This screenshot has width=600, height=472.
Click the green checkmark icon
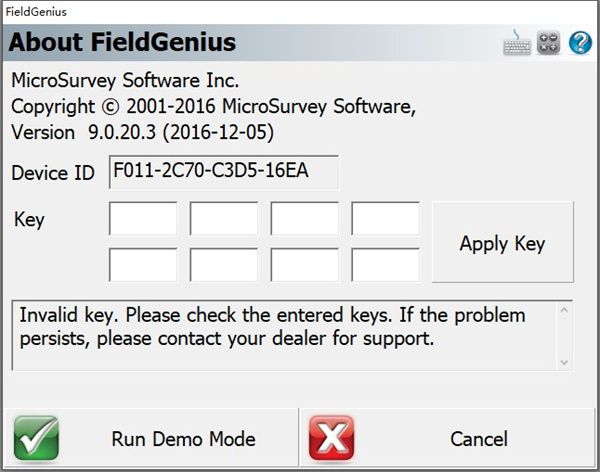36,438
